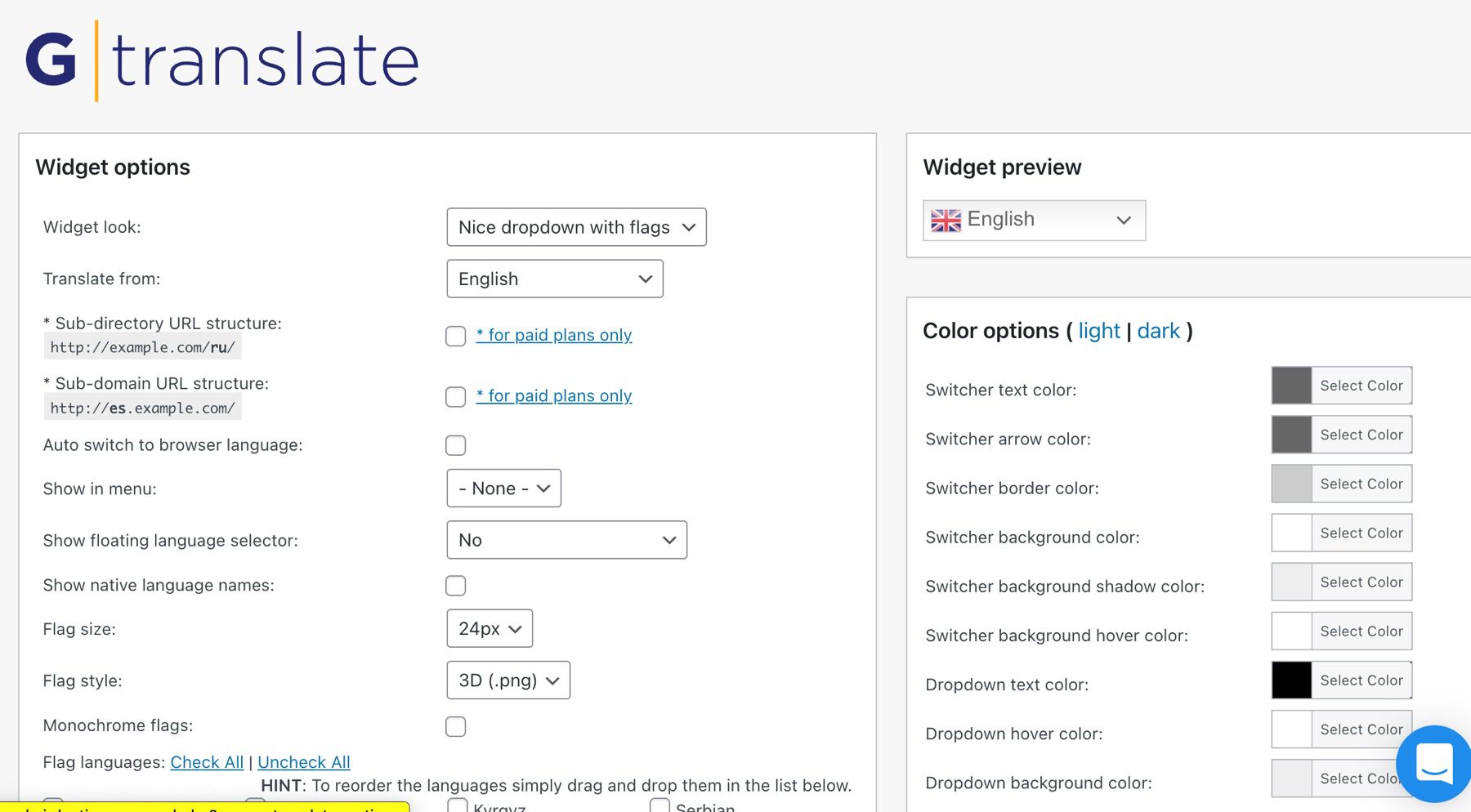
Task: Click the British flag in widget preview
Action: (945, 219)
